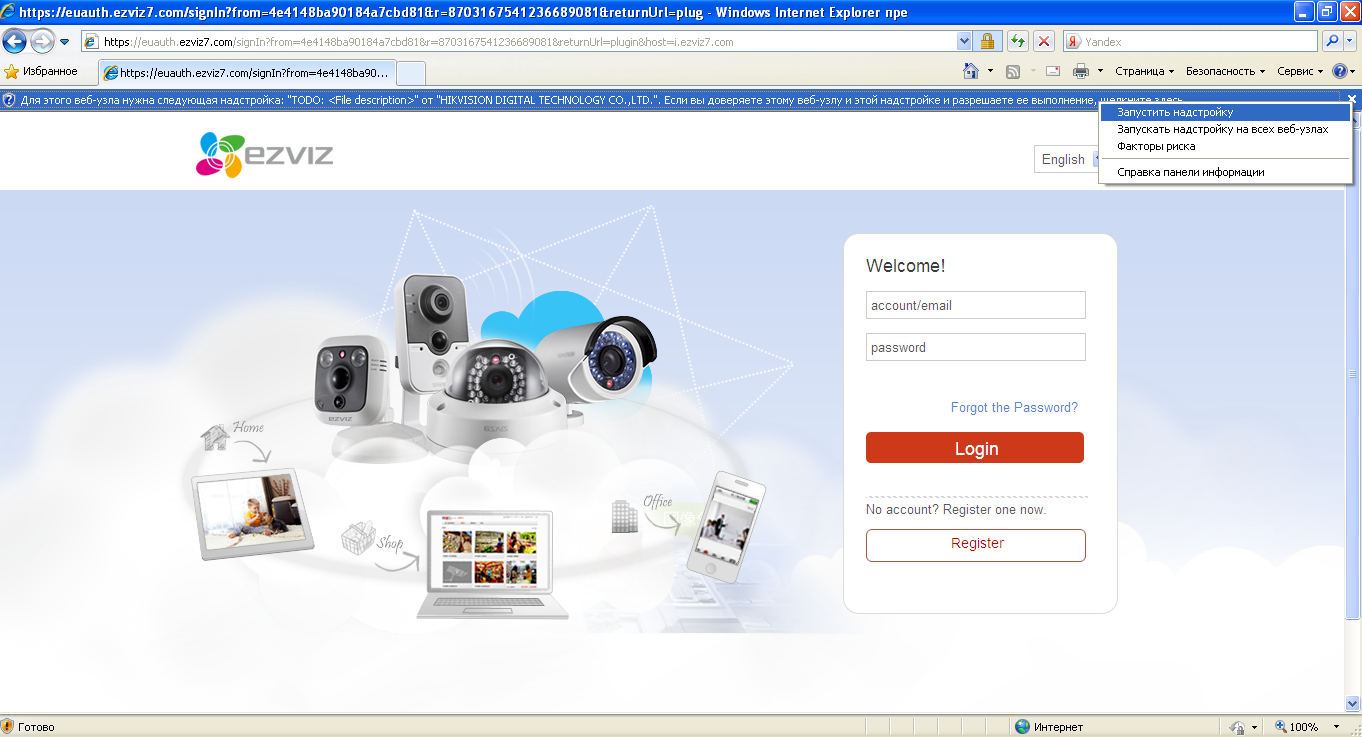Screen dimensions: 1362x737
Task: Open the Home page icon in toolbar
Action: coord(970,71)
